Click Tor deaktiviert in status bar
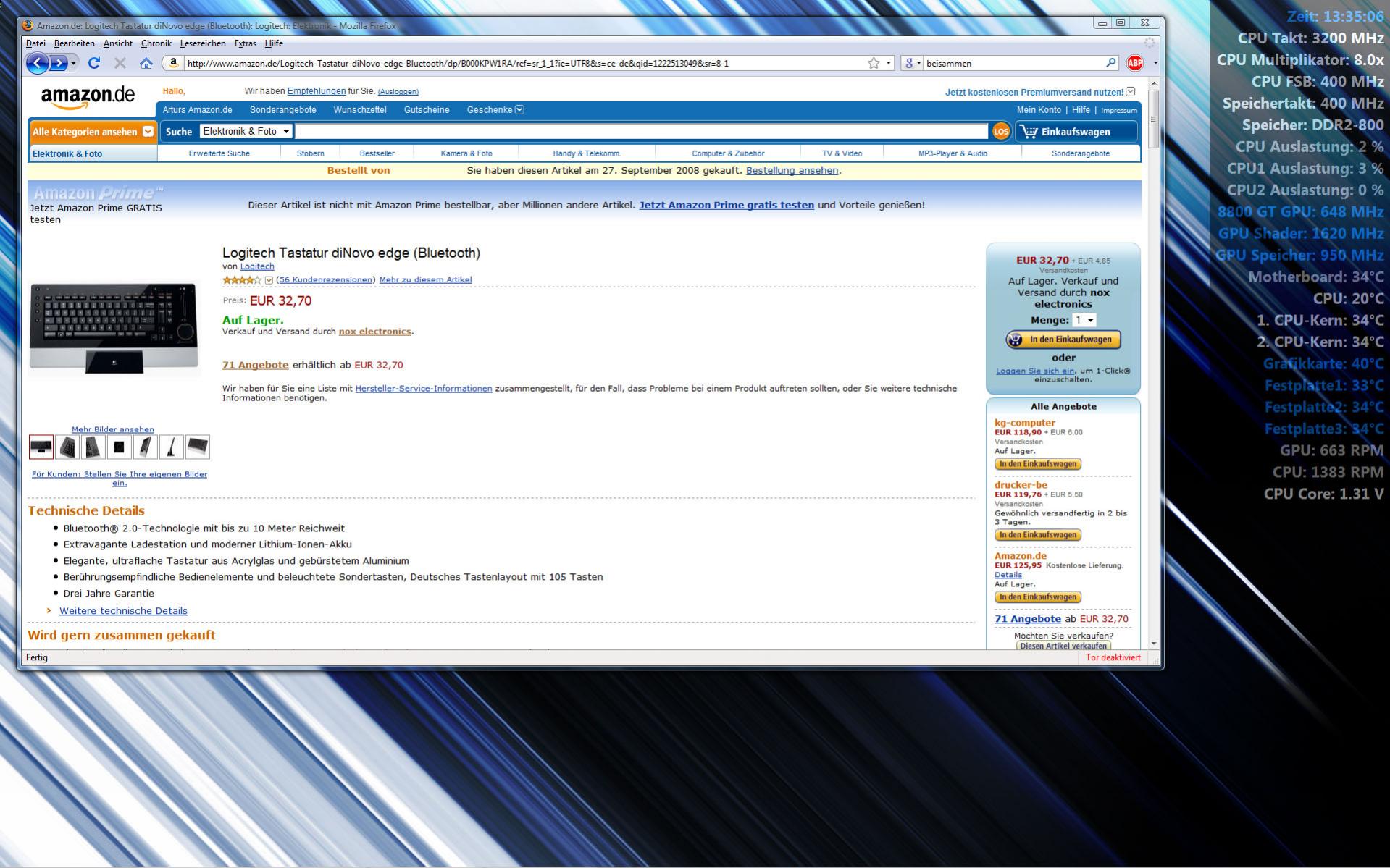 (x=1113, y=657)
